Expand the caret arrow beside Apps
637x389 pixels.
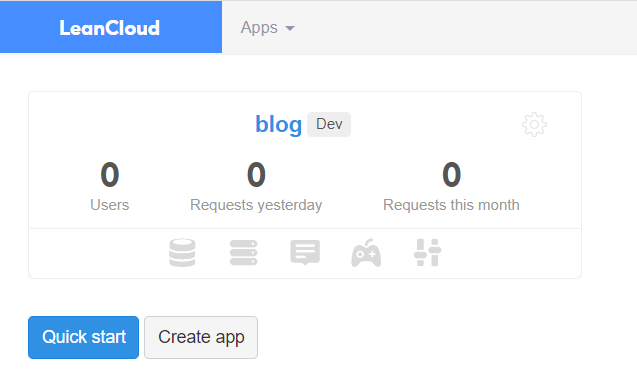coord(290,28)
